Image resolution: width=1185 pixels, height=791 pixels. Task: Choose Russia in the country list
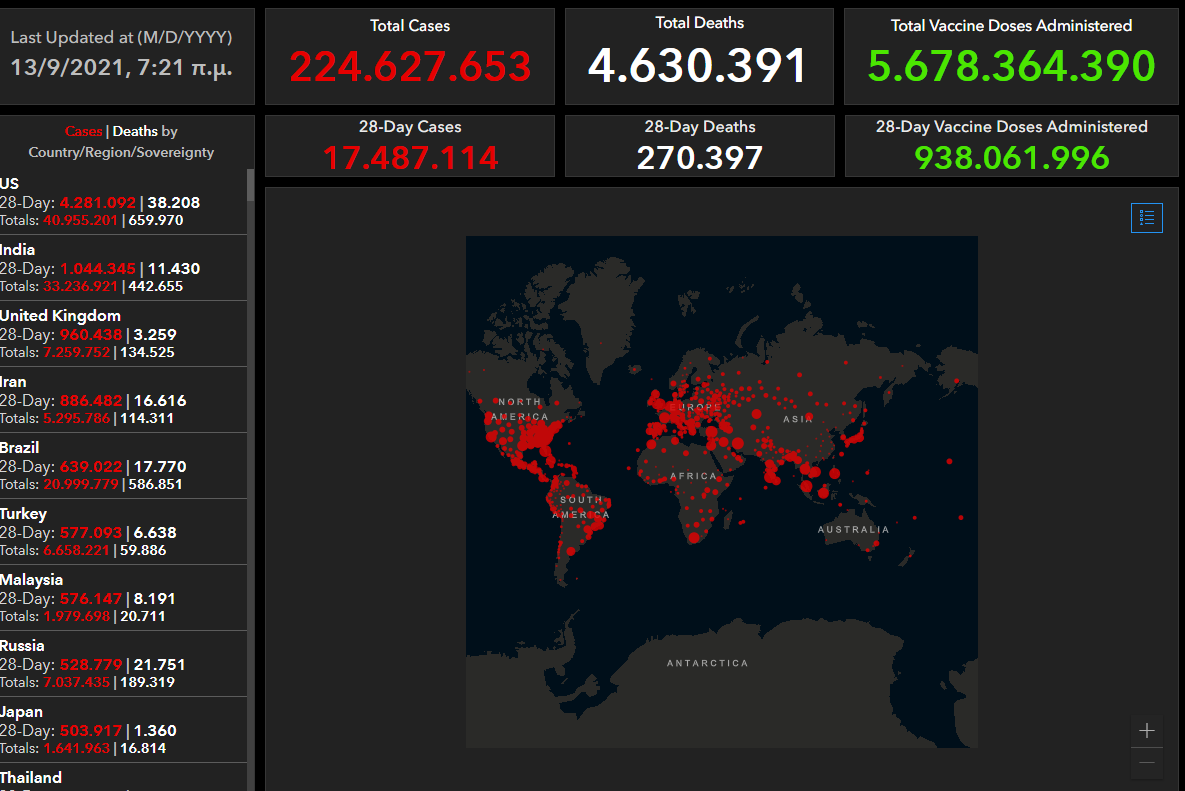(x=120, y=664)
